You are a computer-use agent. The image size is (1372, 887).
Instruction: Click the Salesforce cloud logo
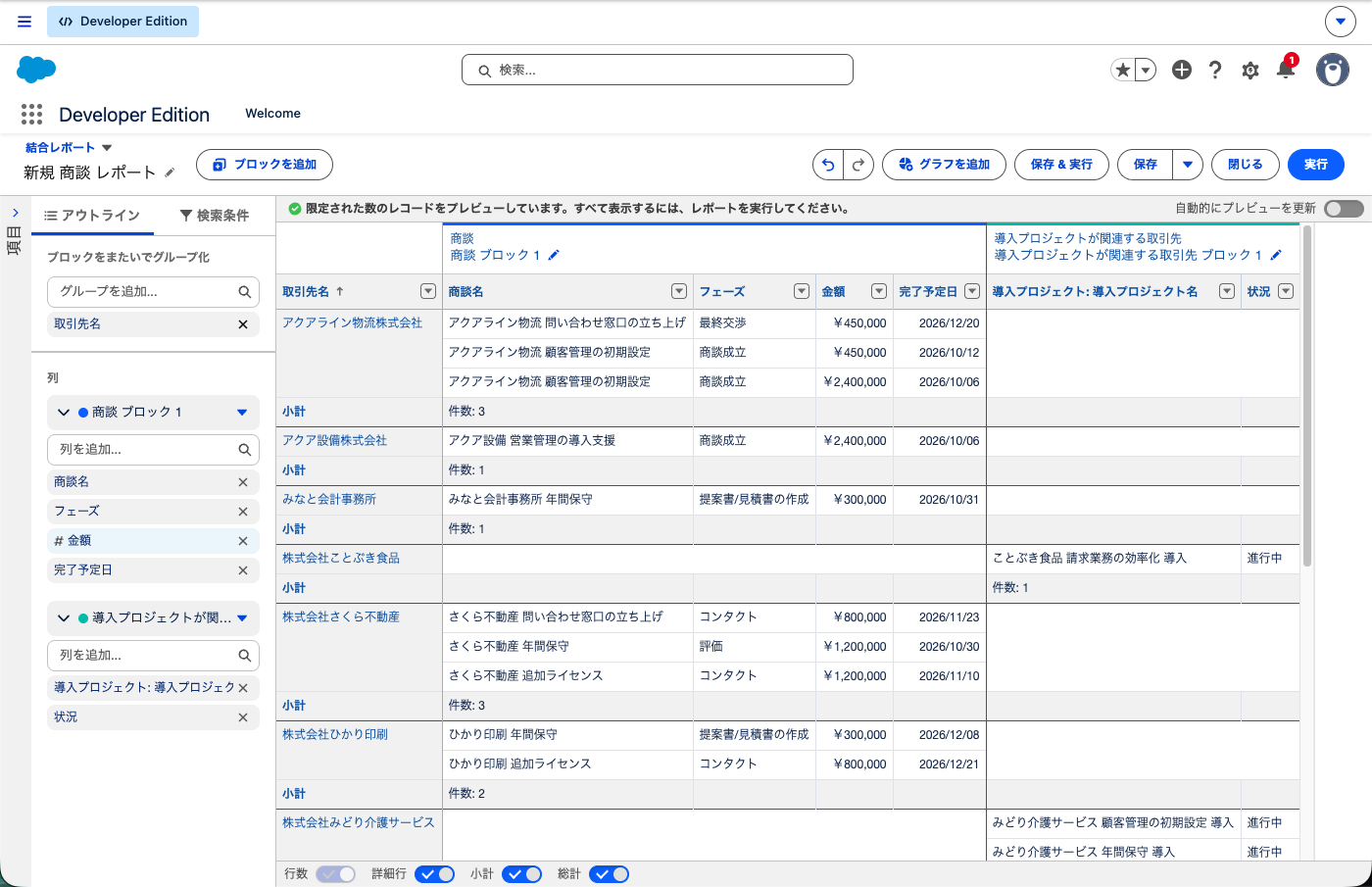pyautogui.click(x=36, y=70)
